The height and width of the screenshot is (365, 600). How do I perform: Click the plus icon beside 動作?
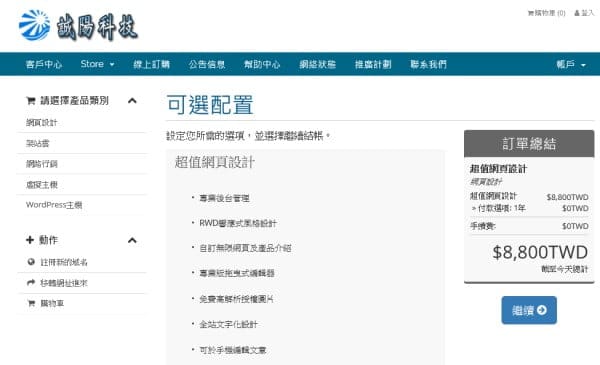pos(30,240)
